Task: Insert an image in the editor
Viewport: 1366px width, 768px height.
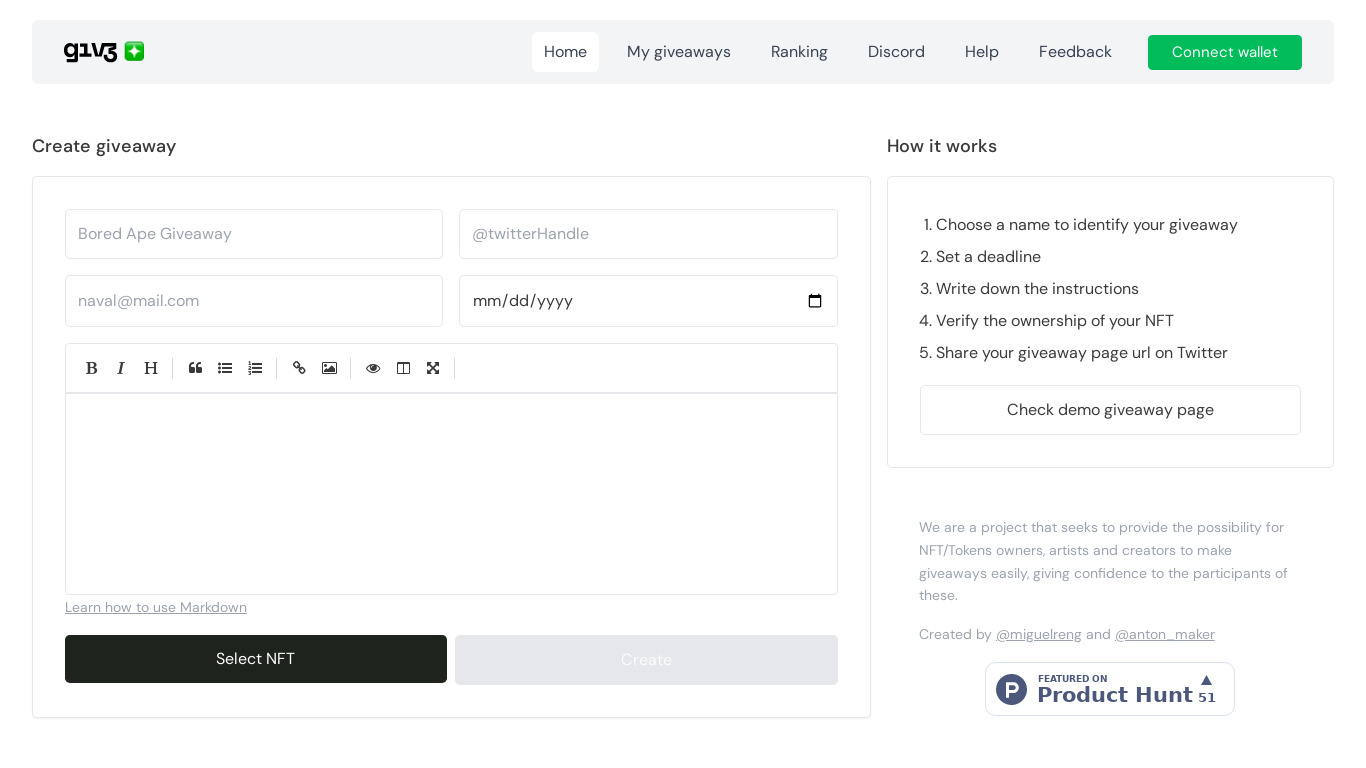Action: tap(329, 368)
